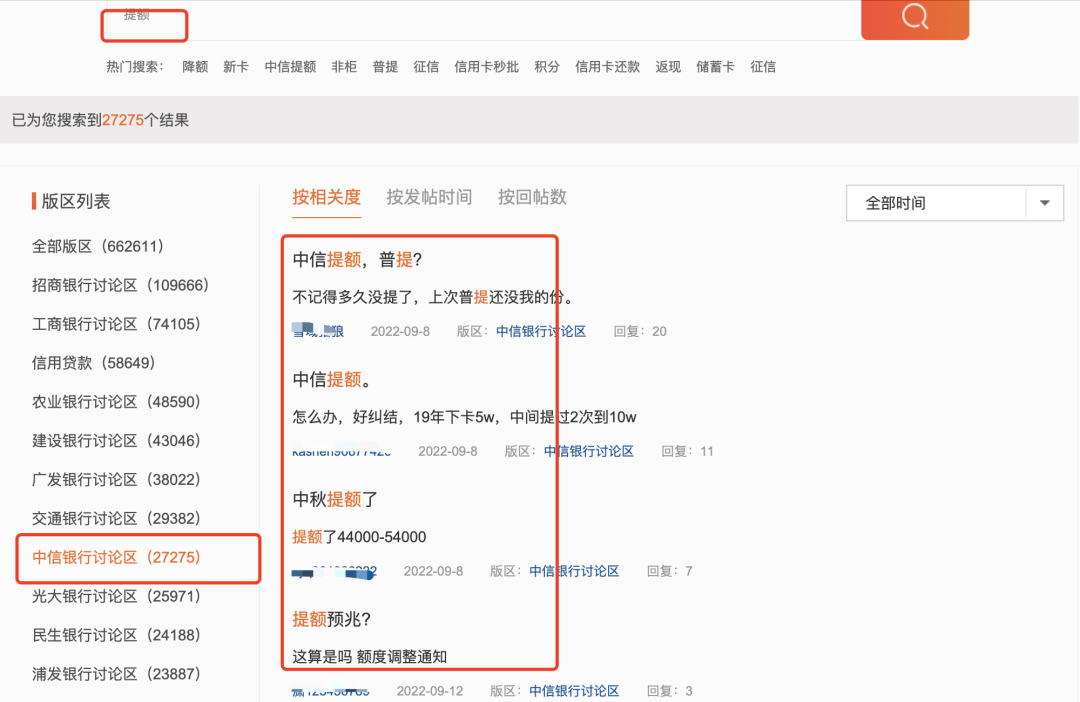Viewport: 1080px width, 702px height.
Task: Open the post titled 中秋提额了
Action: coord(335,499)
